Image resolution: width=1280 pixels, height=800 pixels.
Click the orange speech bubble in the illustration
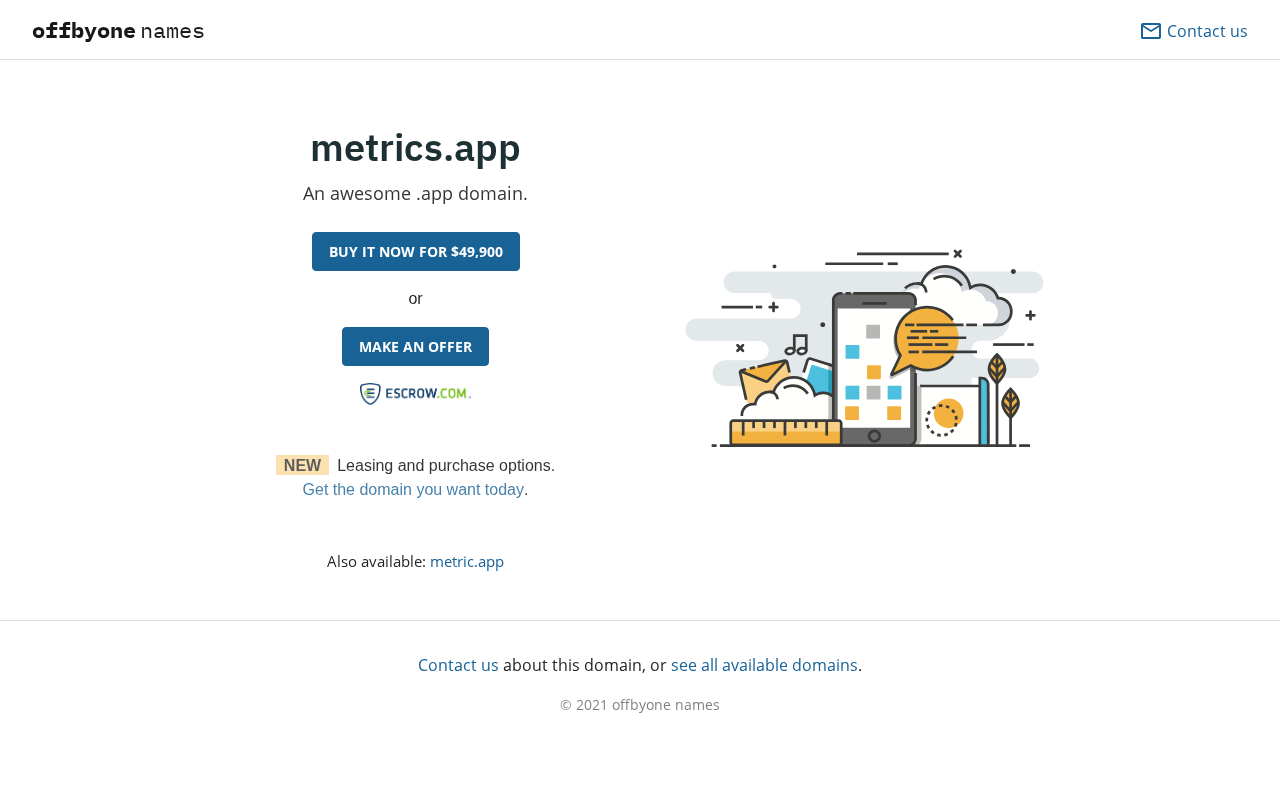(x=926, y=338)
